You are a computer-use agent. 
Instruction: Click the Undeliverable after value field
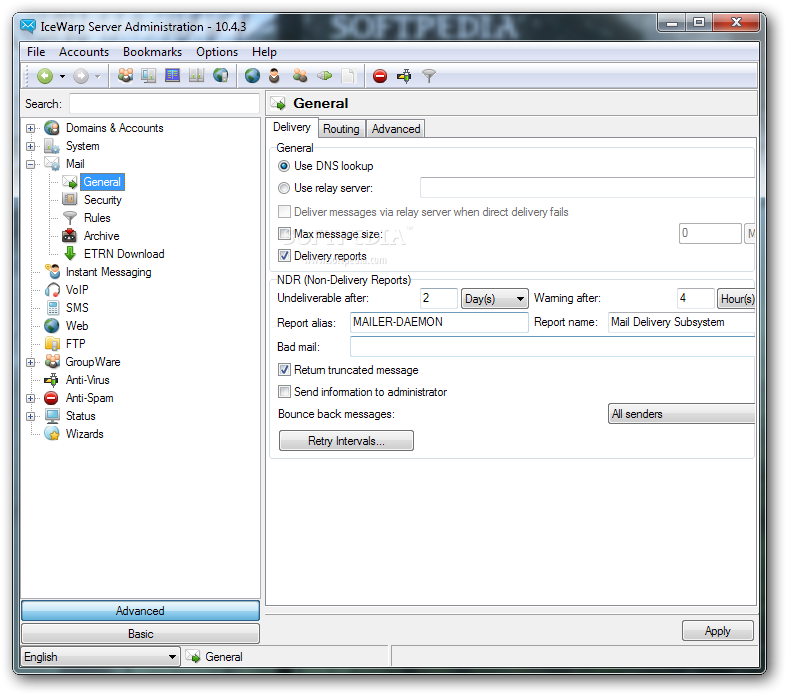click(x=439, y=298)
